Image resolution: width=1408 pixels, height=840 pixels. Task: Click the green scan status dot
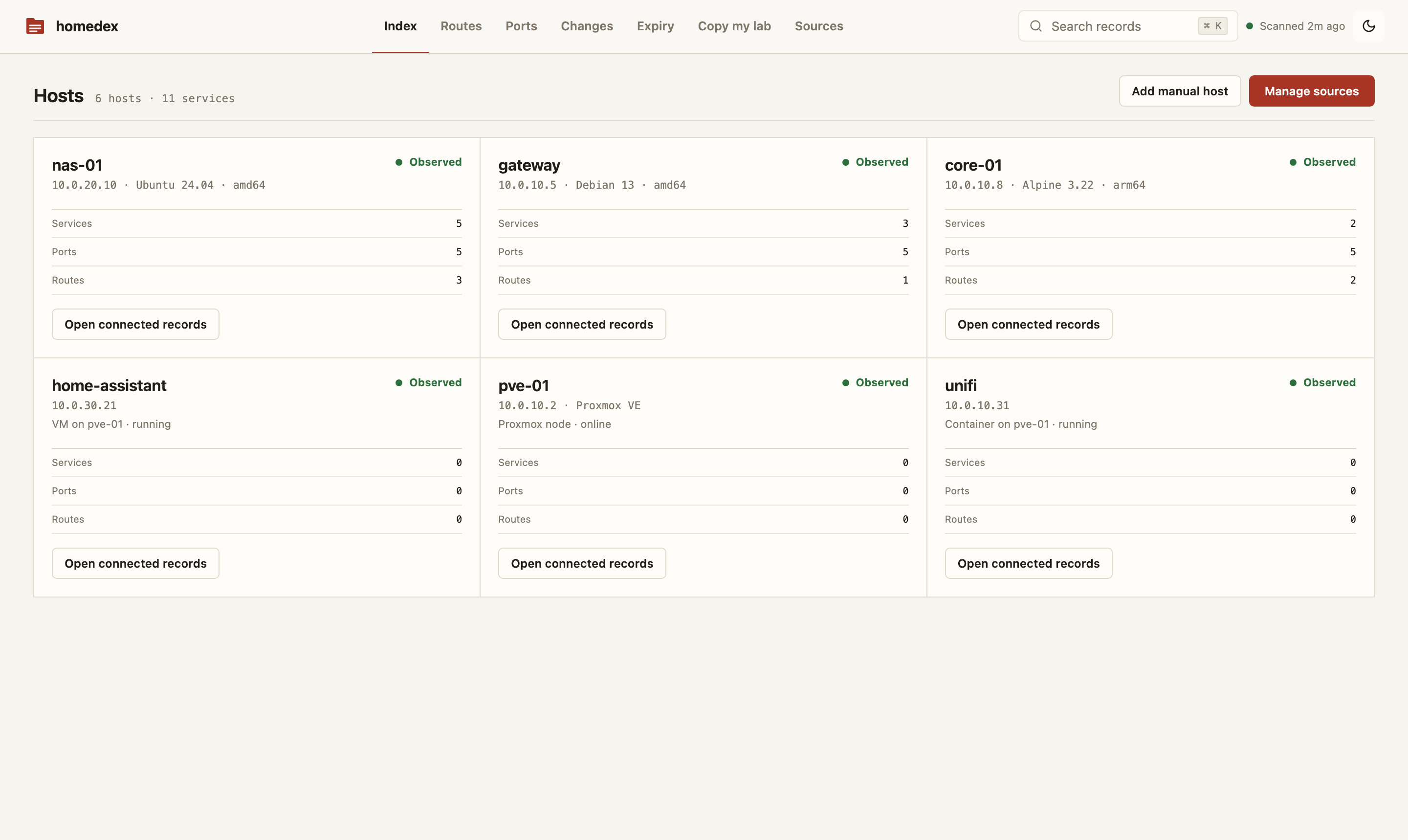tap(1250, 26)
